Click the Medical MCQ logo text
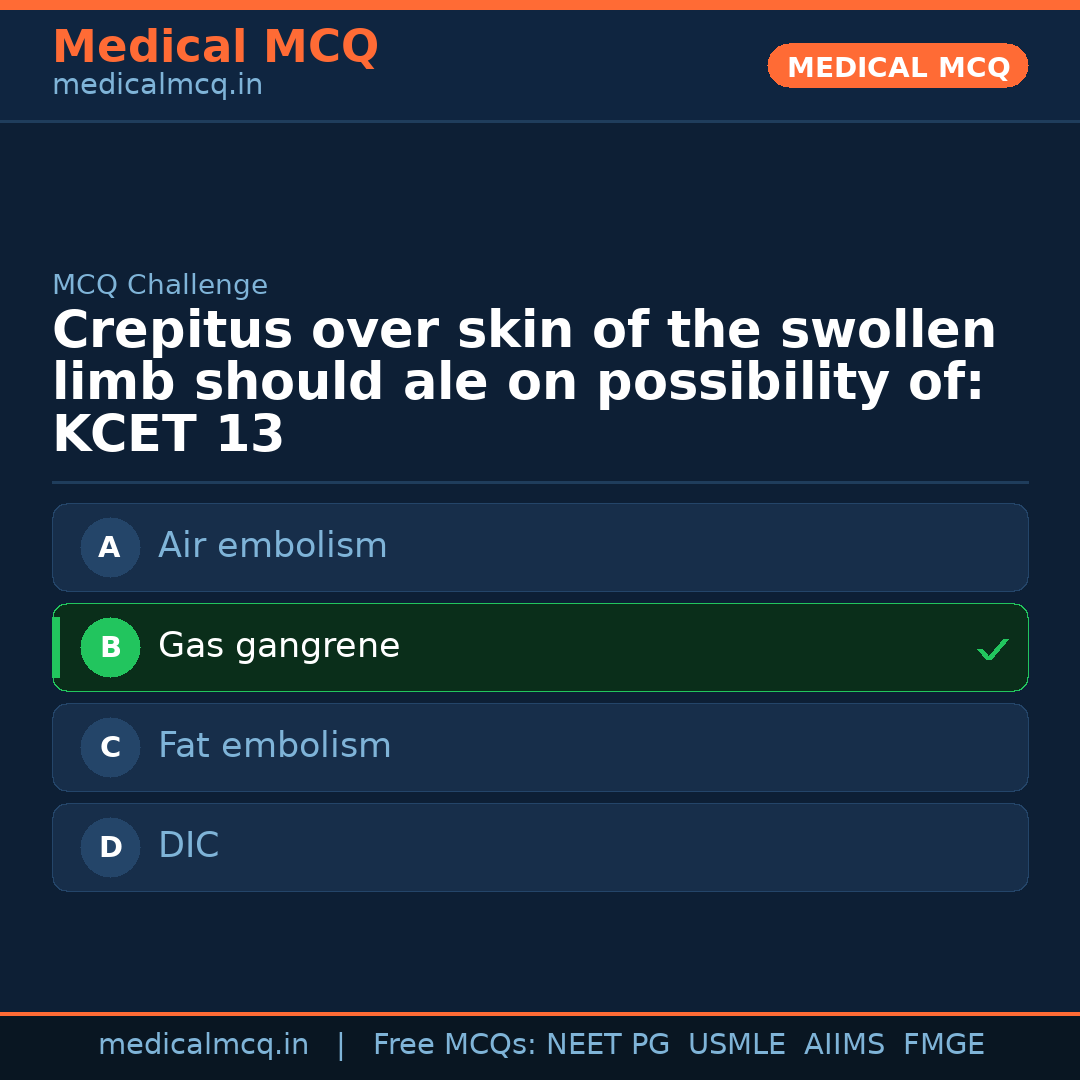Image resolution: width=1080 pixels, height=1080 pixels. click(215, 47)
